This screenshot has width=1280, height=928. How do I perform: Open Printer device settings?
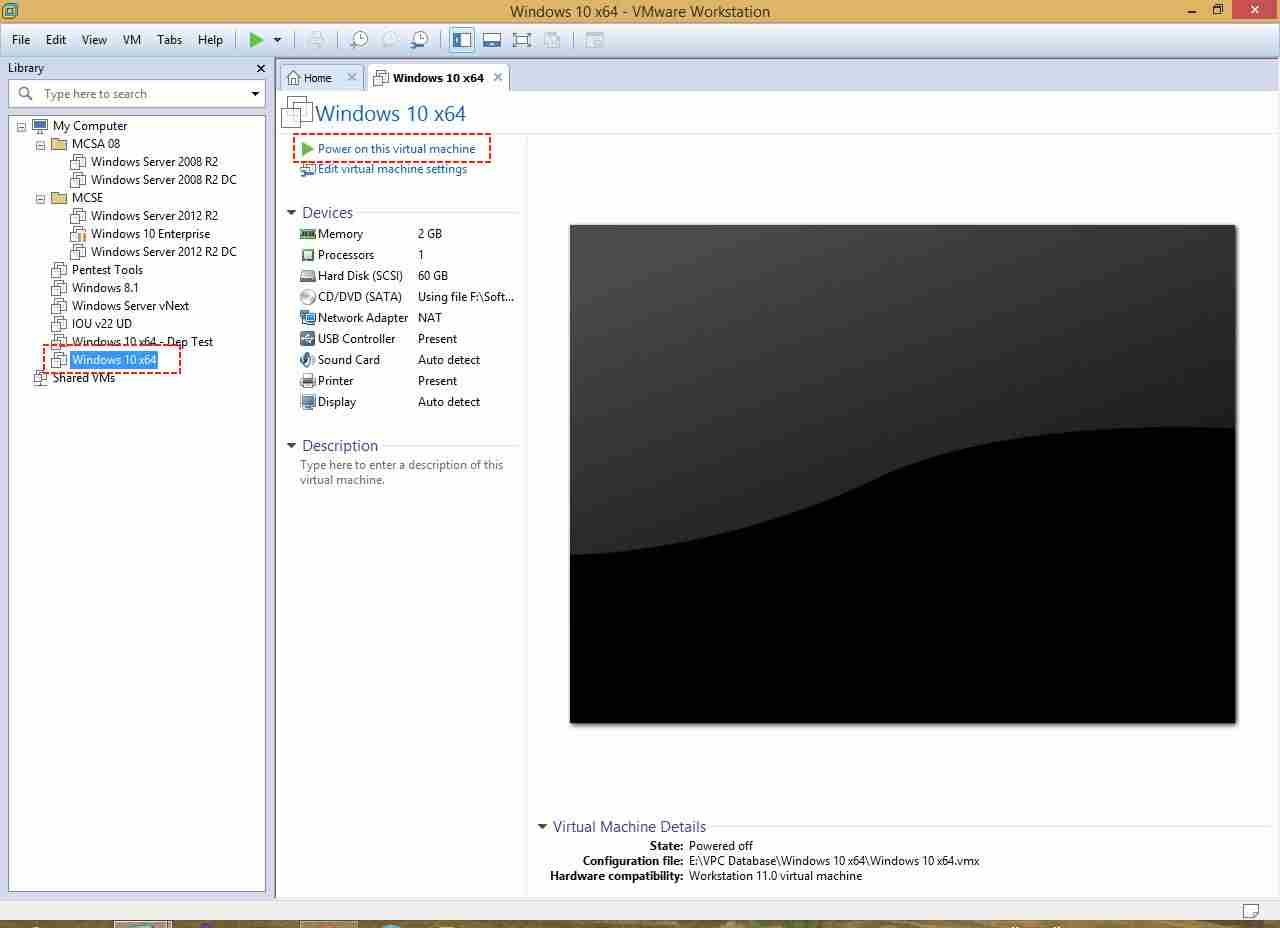click(x=336, y=381)
